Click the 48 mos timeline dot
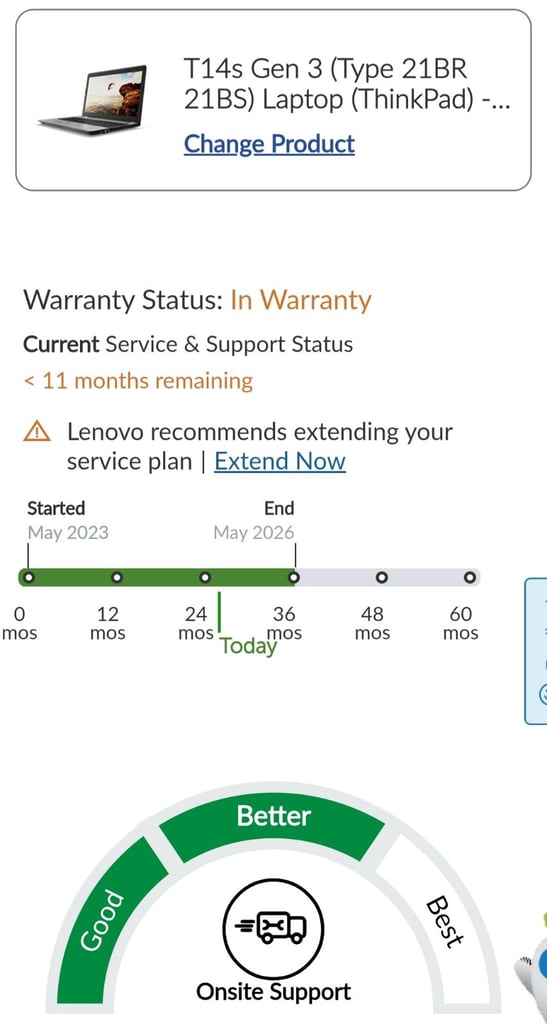 point(382,577)
